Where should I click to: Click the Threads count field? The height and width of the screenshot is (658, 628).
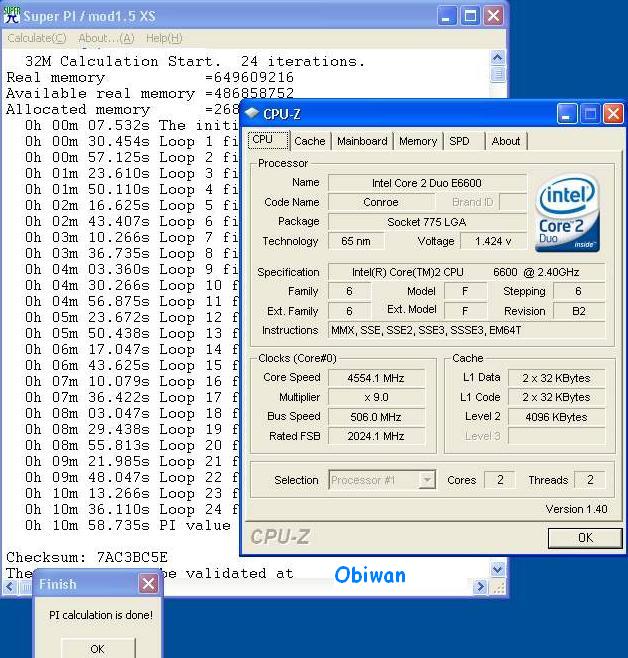tap(590, 480)
